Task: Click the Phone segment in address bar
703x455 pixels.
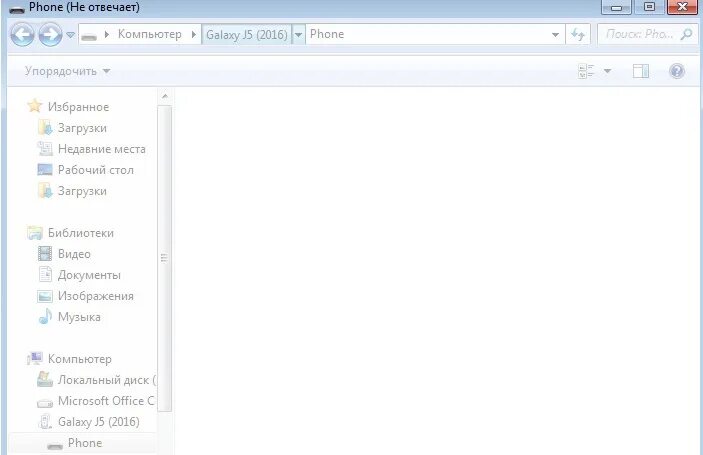Action: [x=327, y=34]
